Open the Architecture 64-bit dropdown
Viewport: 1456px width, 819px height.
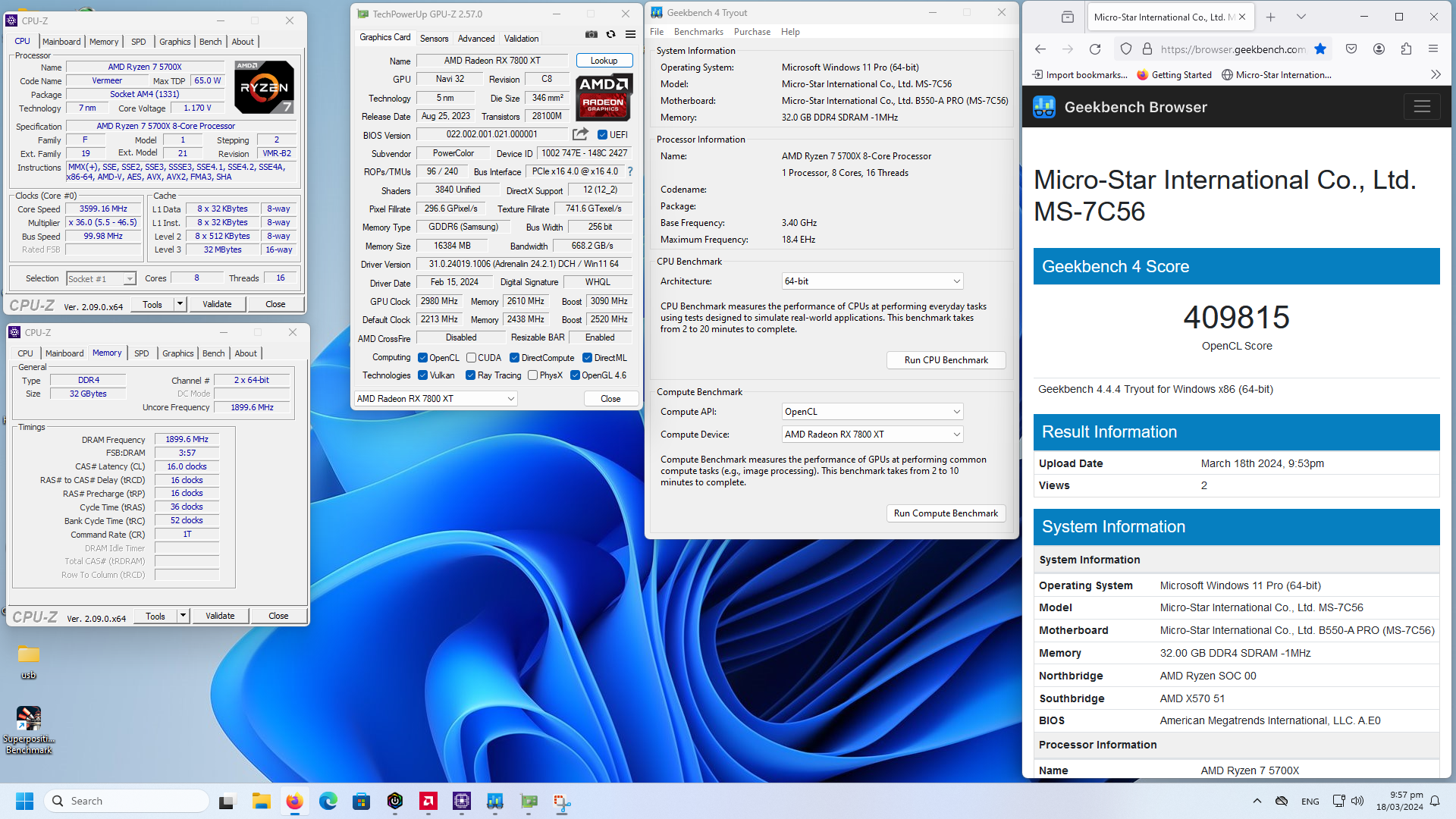tap(873, 281)
